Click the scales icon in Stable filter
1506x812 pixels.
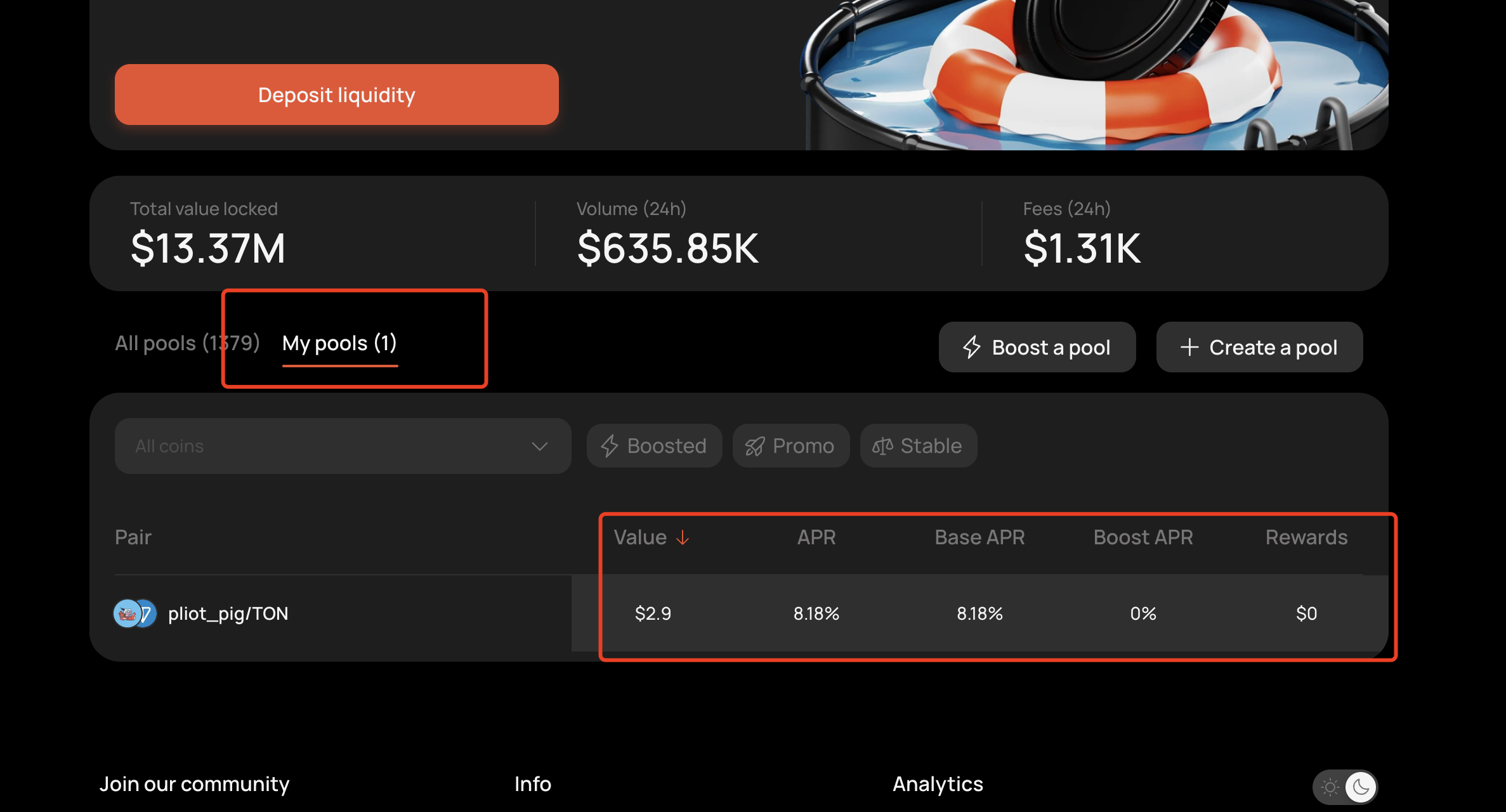[x=882, y=446]
